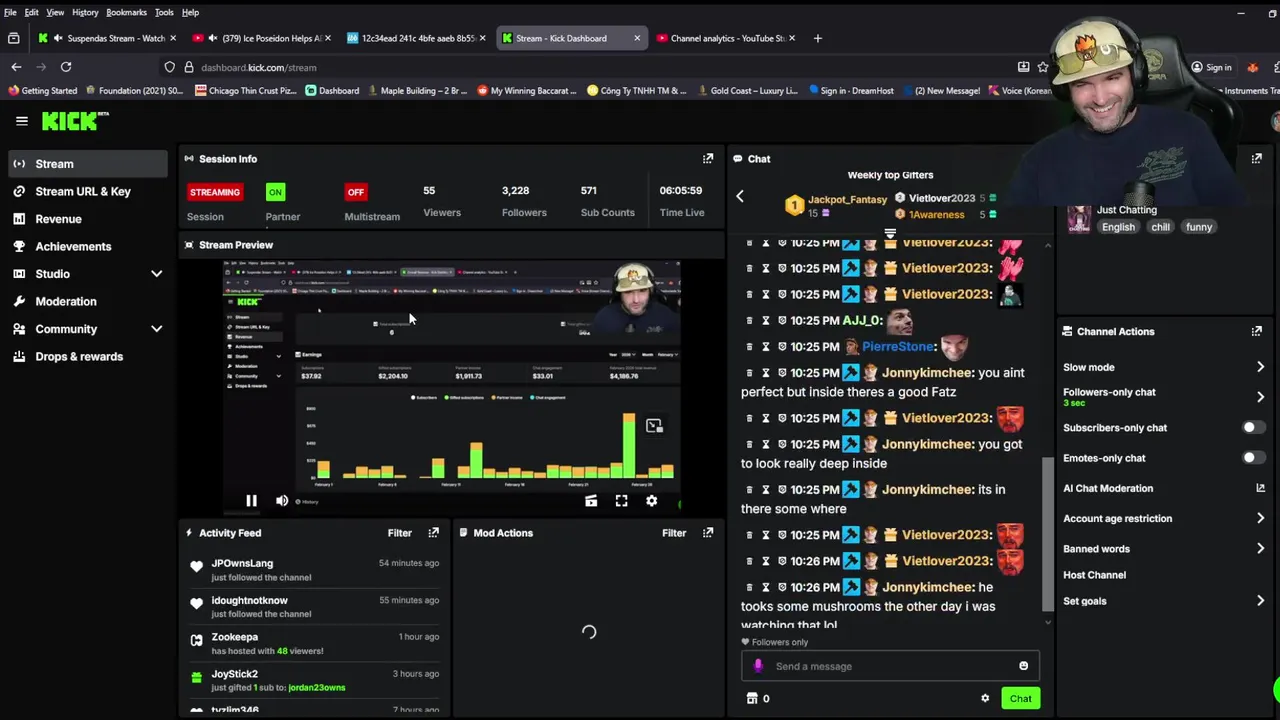Pop out the Activity Feed panel

[x=433, y=533]
